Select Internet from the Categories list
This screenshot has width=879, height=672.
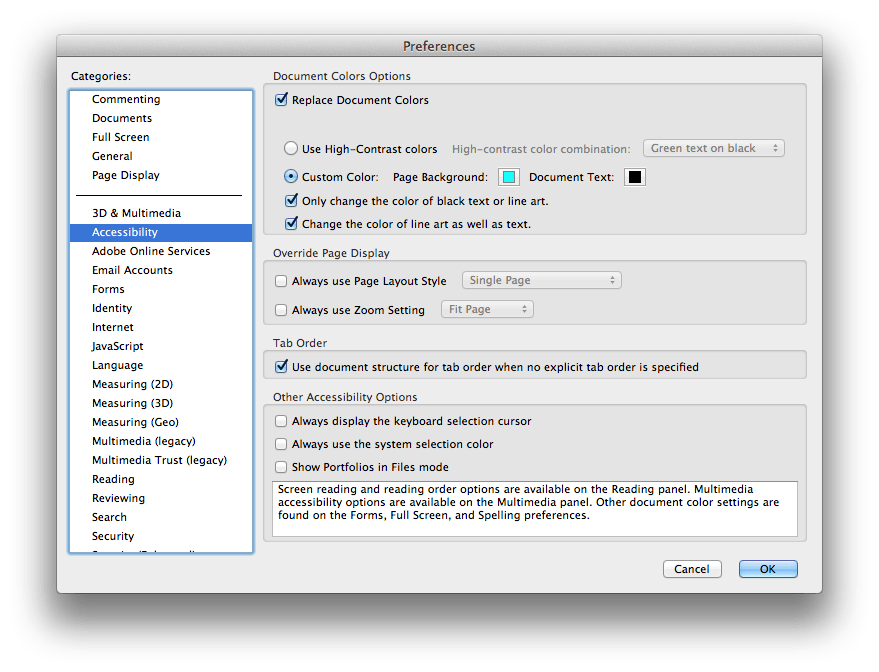(x=112, y=327)
